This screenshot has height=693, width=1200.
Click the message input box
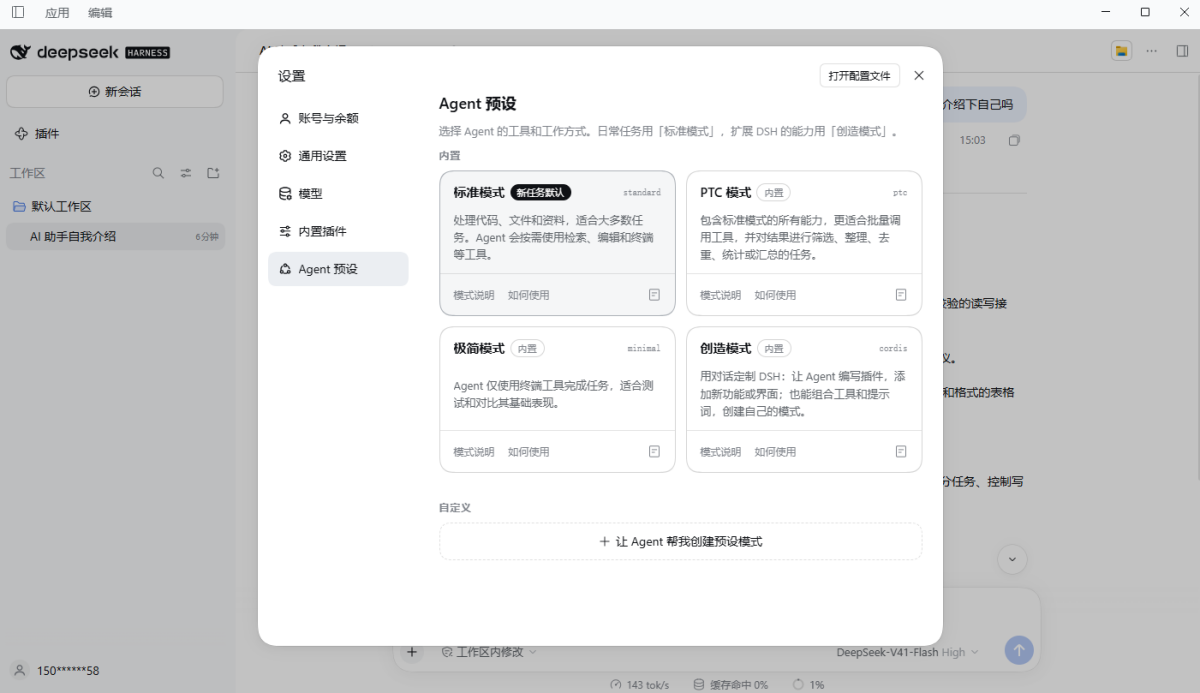[716, 615]
